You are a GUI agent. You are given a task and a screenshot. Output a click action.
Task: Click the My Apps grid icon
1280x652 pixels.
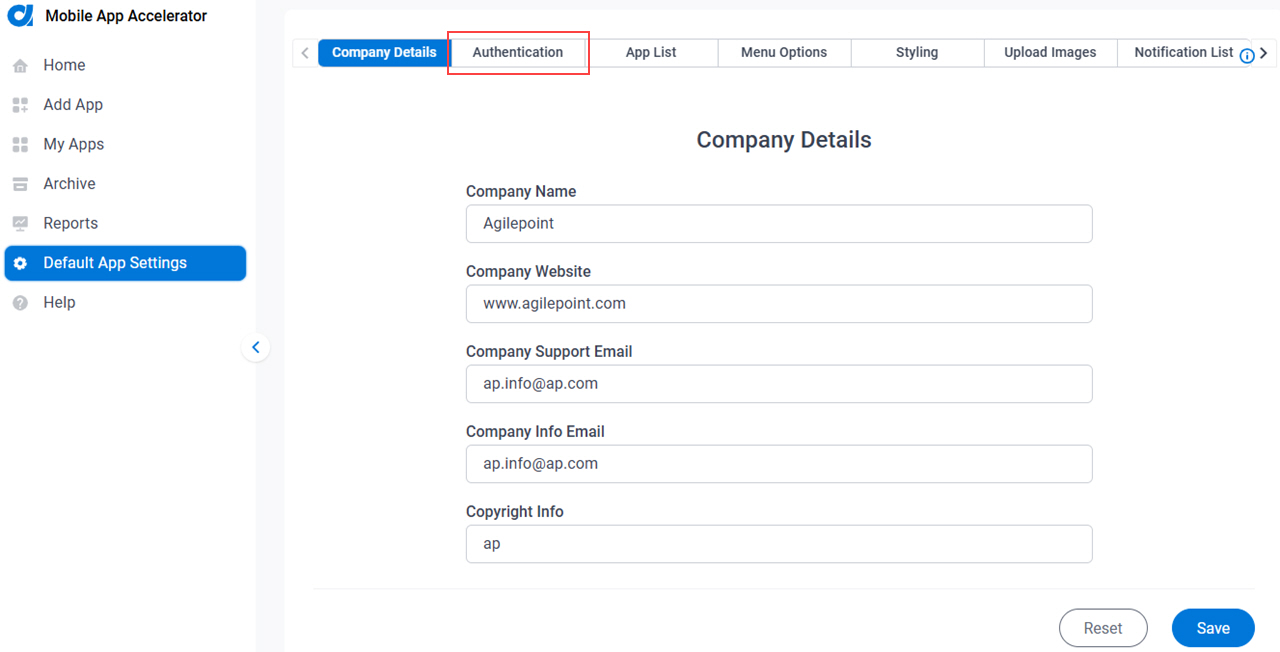click(20, 145)
